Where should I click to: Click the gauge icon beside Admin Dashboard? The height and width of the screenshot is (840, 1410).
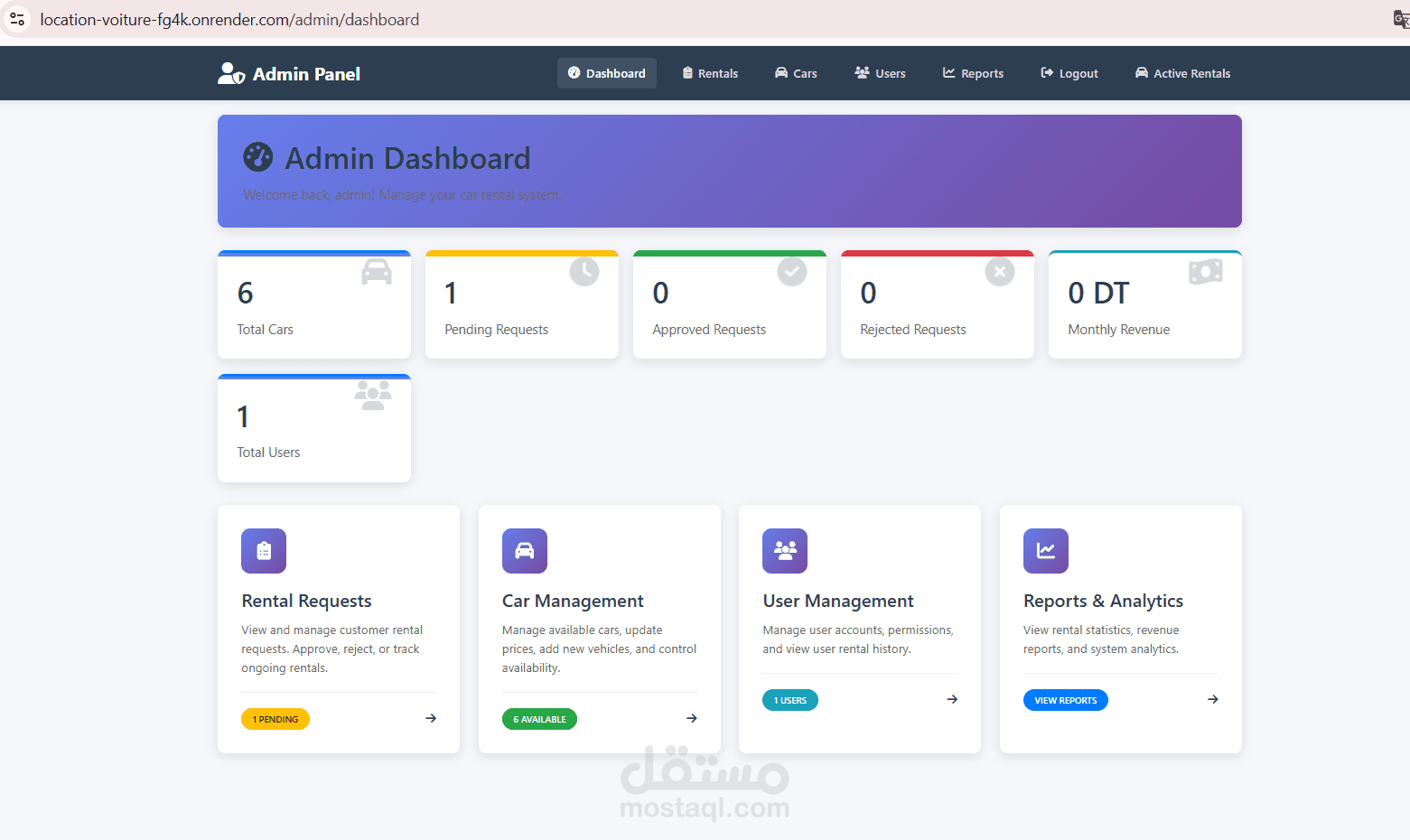tap(257, 157)
